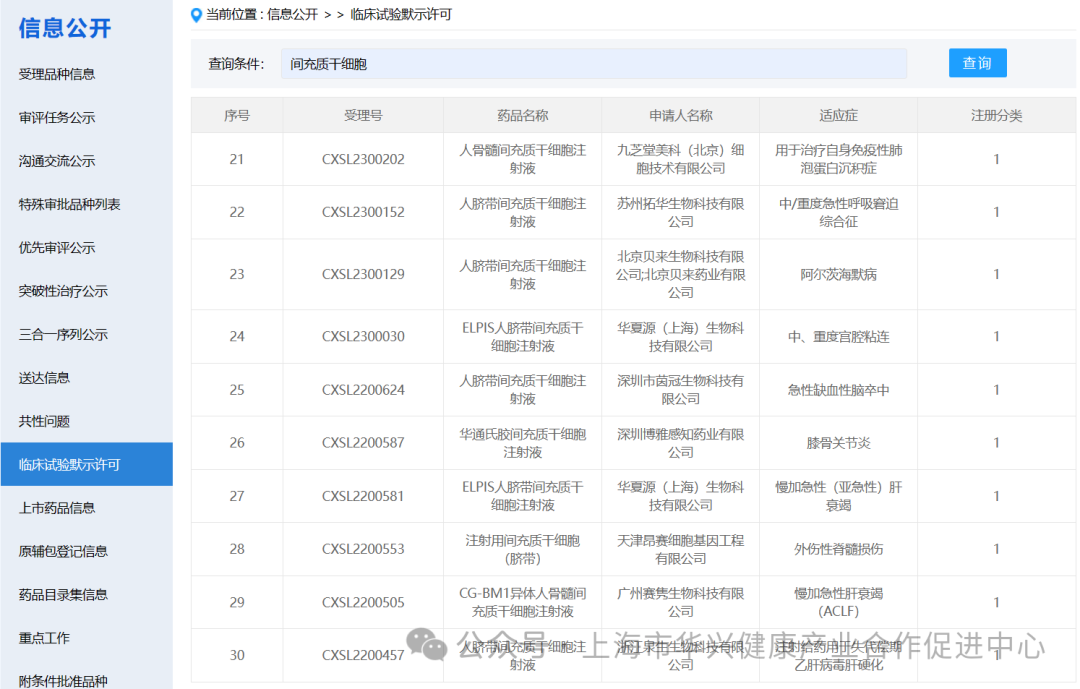Open 沟通交流公示 in the sidebar
1080x689 pixels.
click(x=57, y=161)
